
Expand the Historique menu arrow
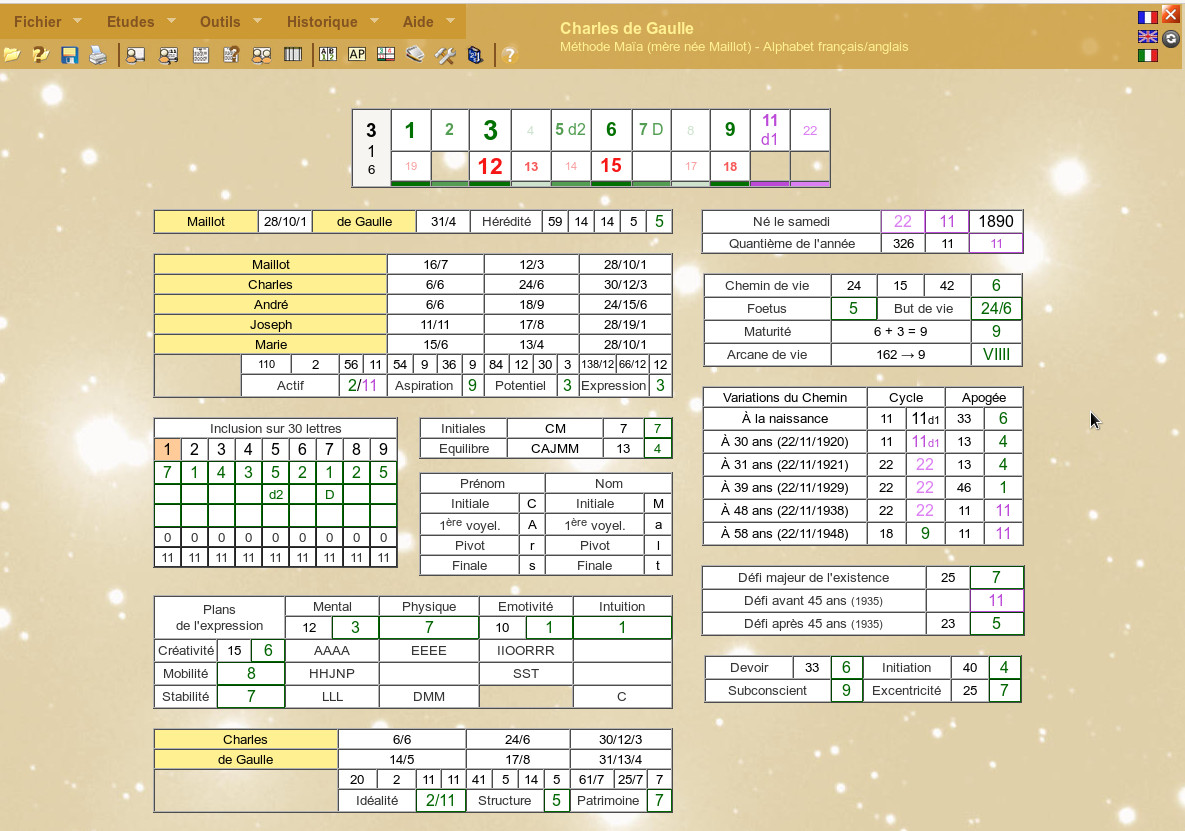point(374,20)
